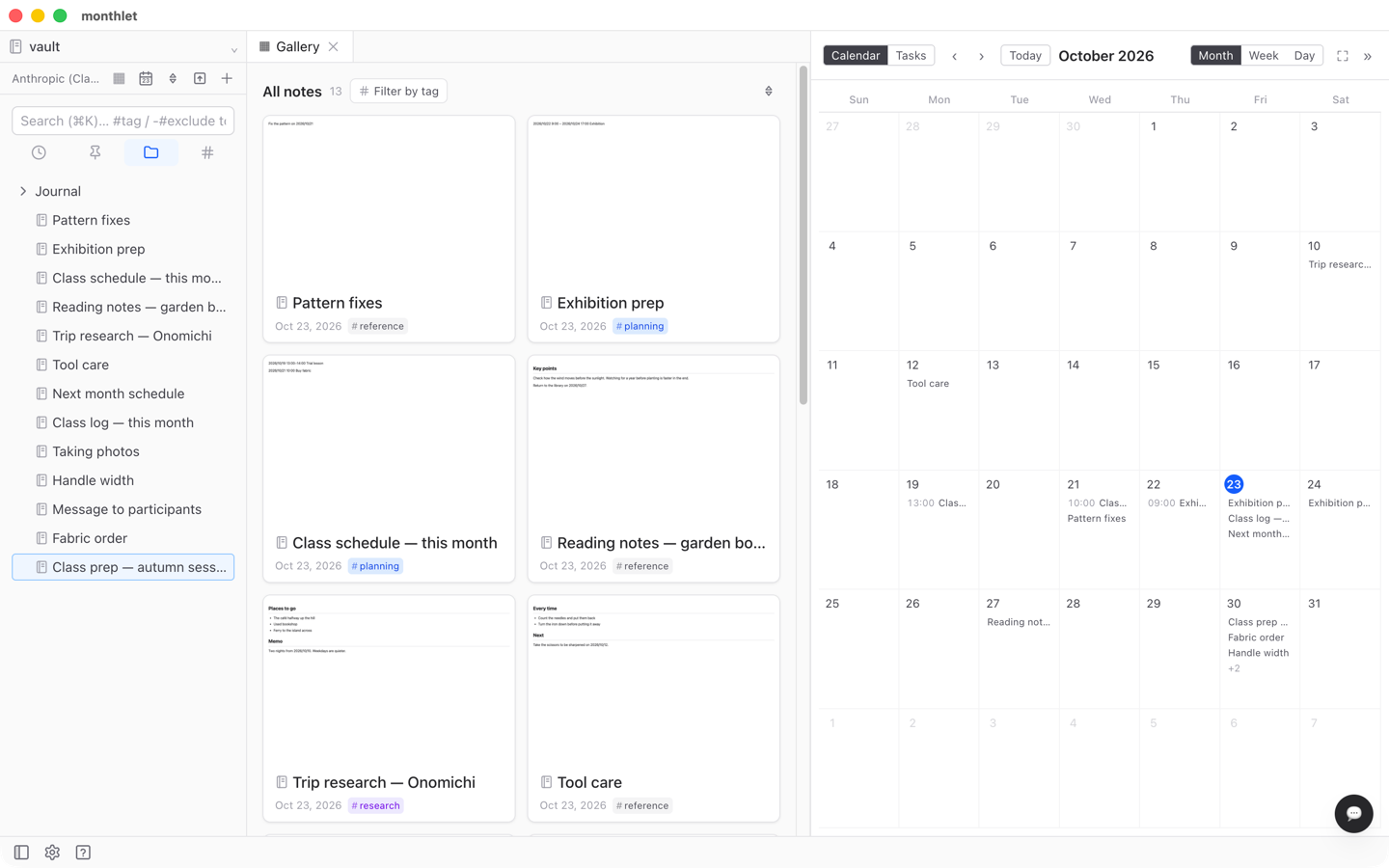Click the sidebar sort order icon
This screenshot has width=1389, height=868.
(x=173, y=78)
